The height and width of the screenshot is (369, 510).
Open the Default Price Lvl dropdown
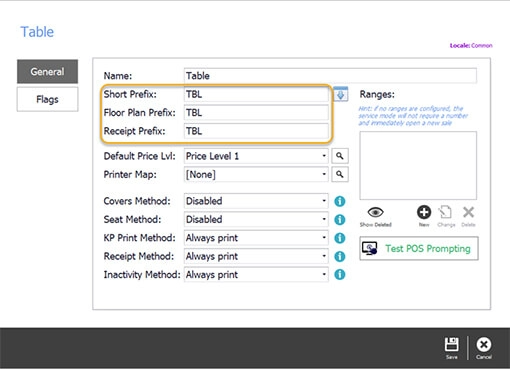(x=256, y=156)
